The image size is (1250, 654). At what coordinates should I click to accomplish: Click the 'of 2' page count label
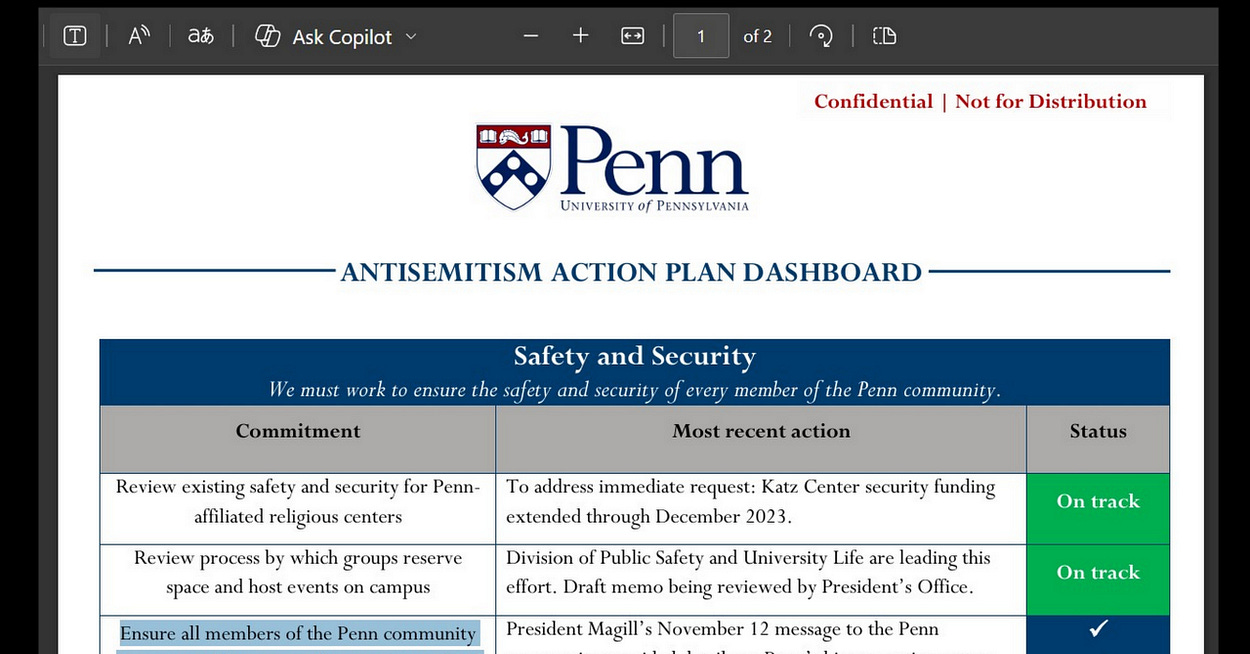pyautogui.click(x=758, y=37)
